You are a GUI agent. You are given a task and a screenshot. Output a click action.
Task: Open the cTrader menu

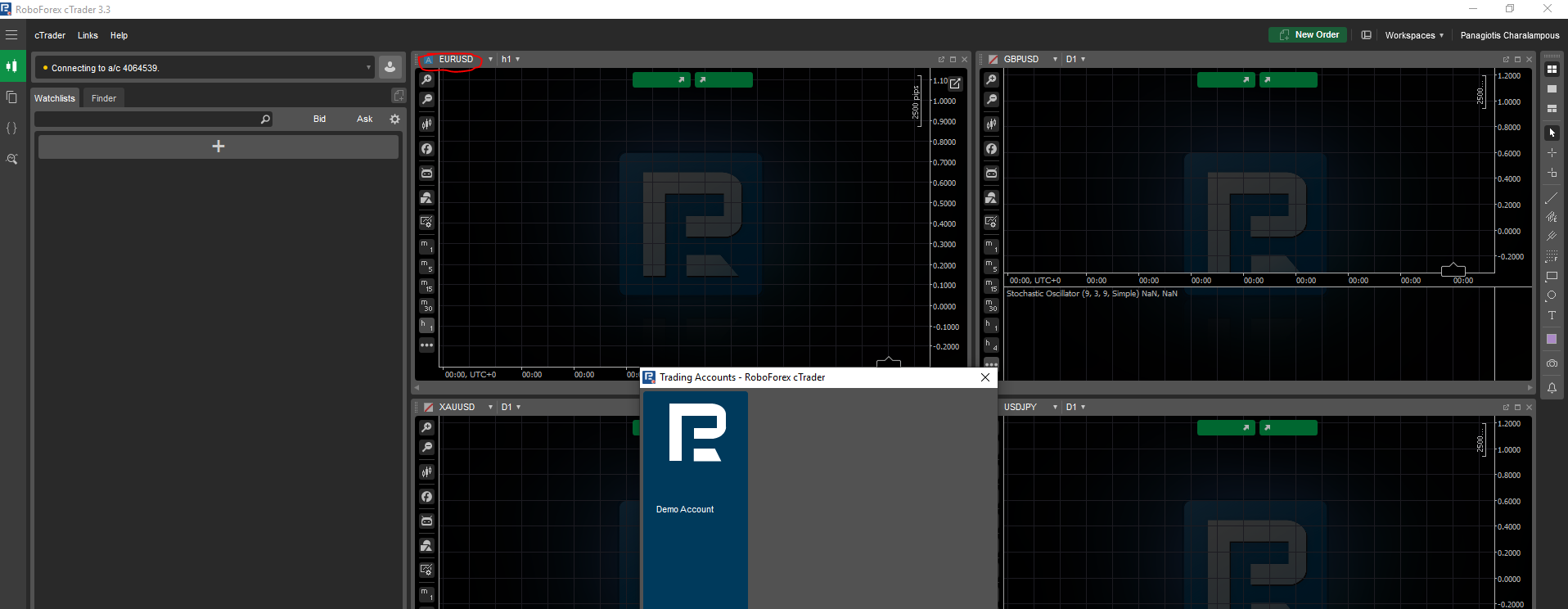(50, 35)
